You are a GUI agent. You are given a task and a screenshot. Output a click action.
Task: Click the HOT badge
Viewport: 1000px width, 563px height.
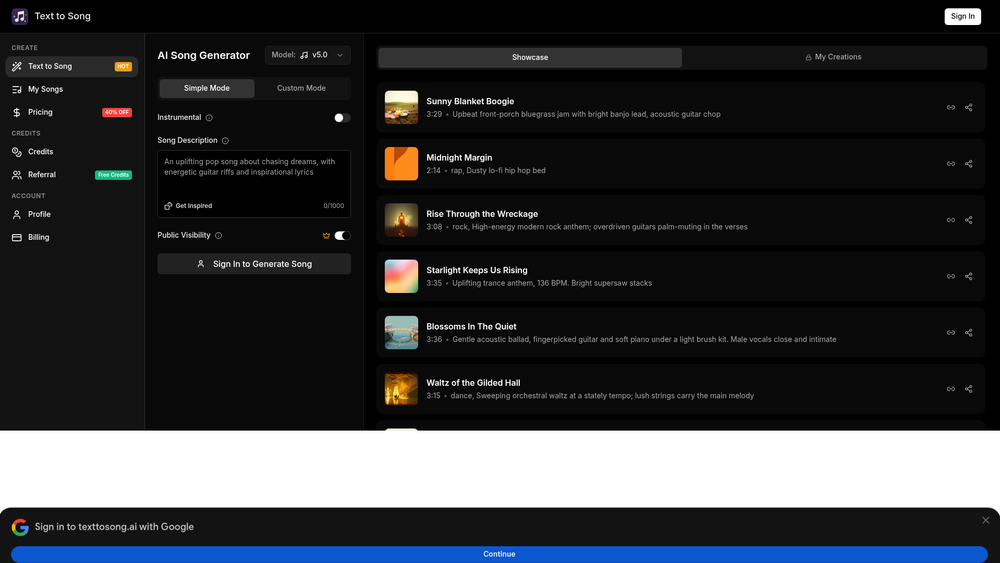pyautogui.click(x=123, y=66)
